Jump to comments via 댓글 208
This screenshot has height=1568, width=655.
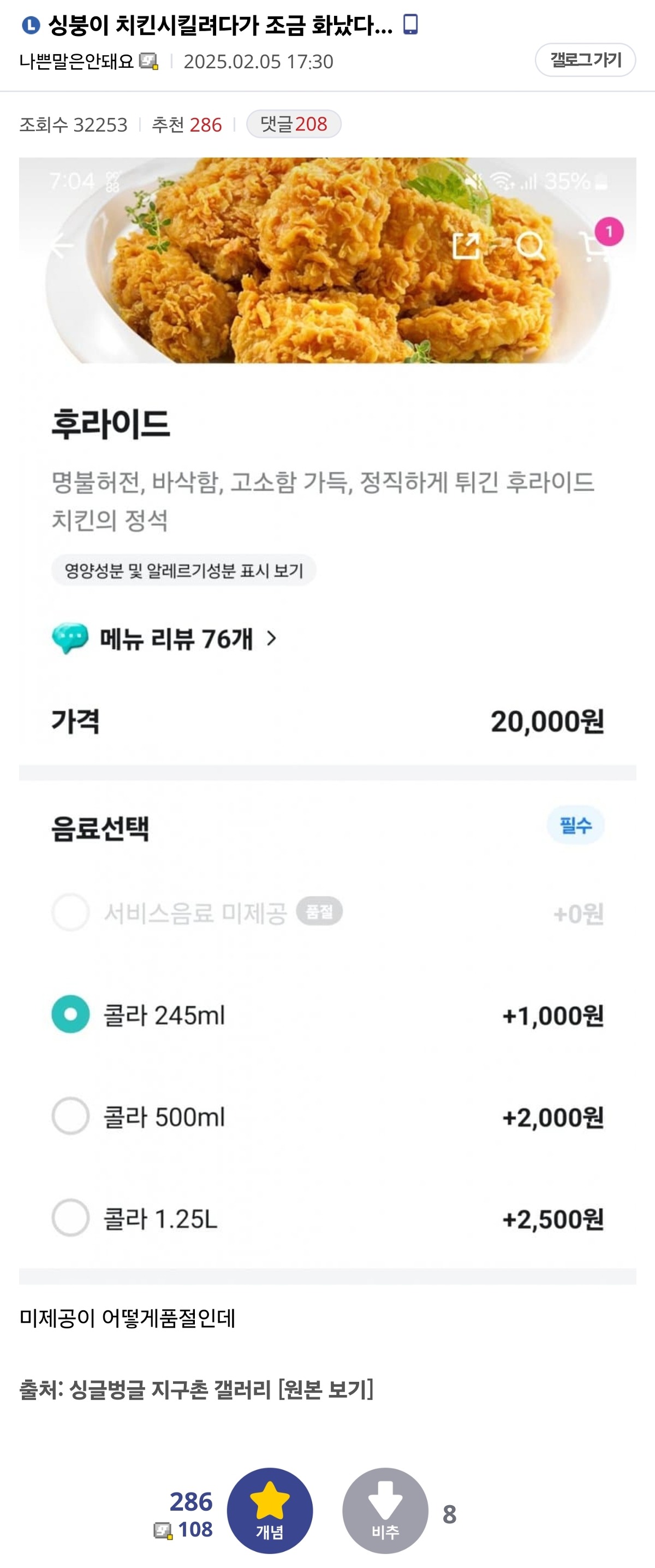click(294, 124)
